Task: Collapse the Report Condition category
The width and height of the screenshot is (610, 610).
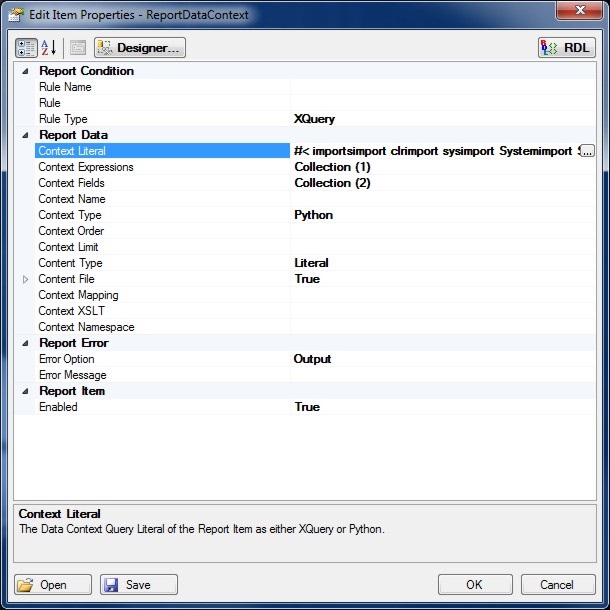Action: click(25, 71)
